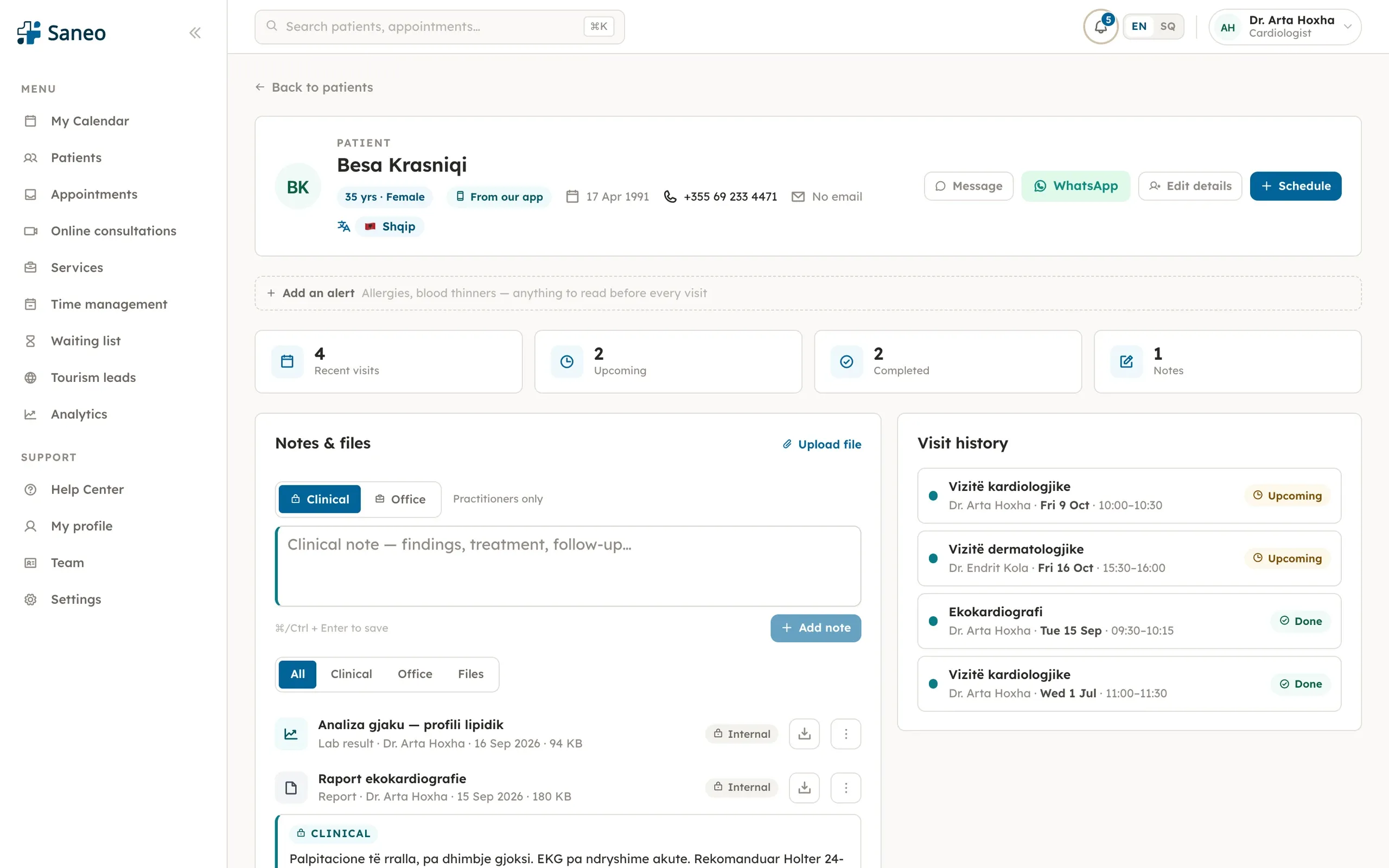
Task: Click the translate language icon beside Shqip
Action: click(x=344, y=226)
